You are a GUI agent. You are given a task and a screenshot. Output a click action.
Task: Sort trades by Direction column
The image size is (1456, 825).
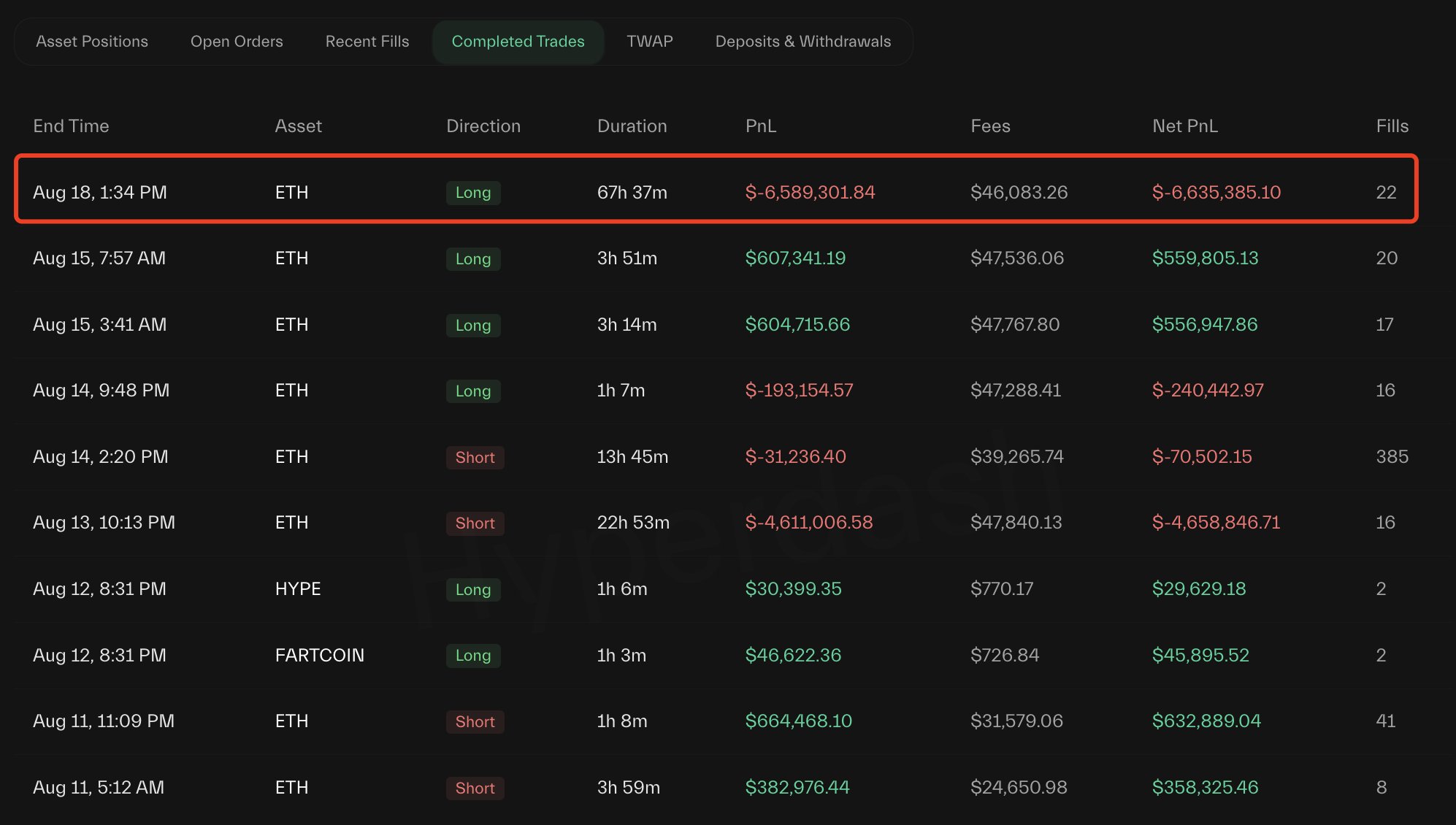[x=483, y=126]
